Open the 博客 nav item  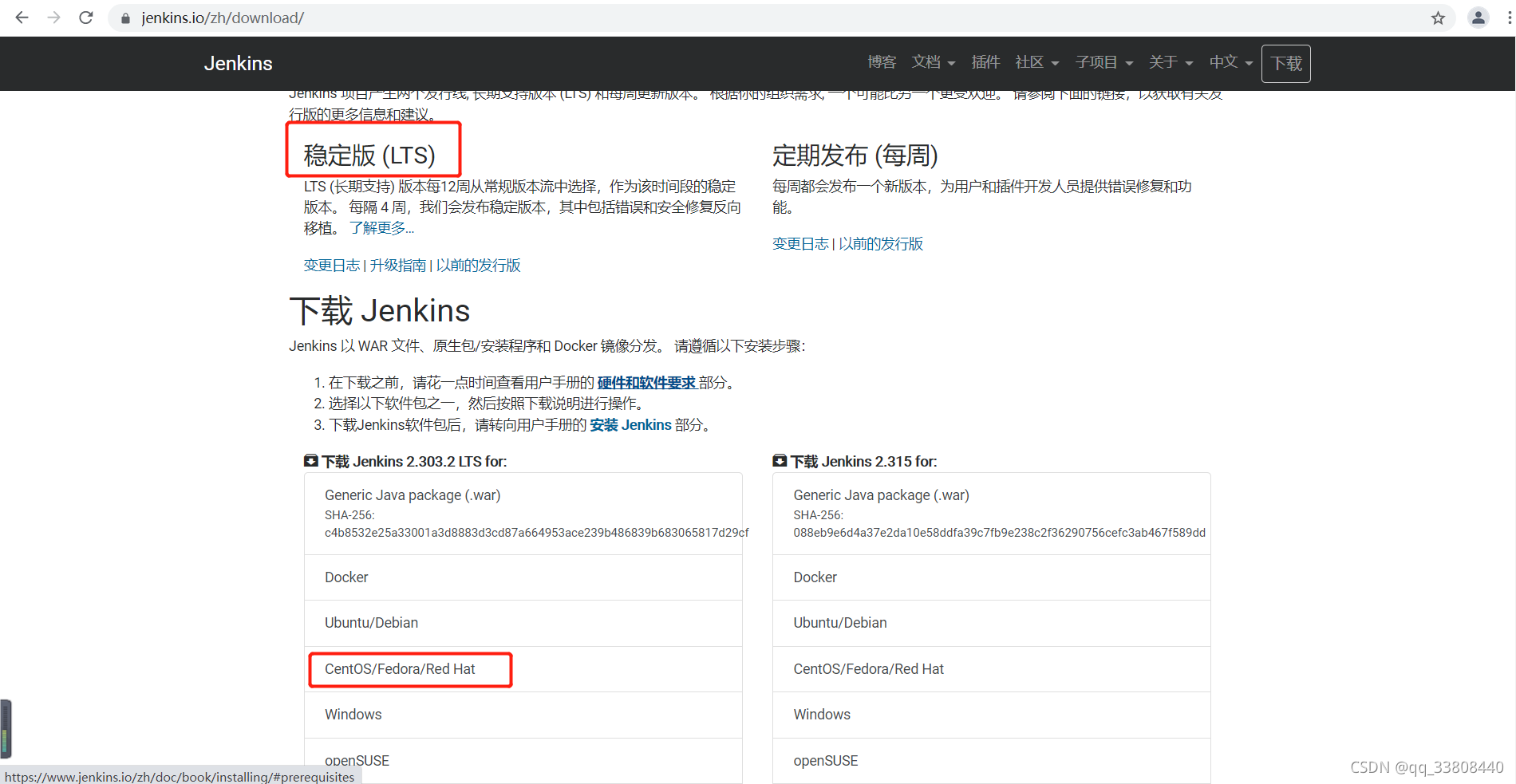pyautogui.click(x=882, y=62)
